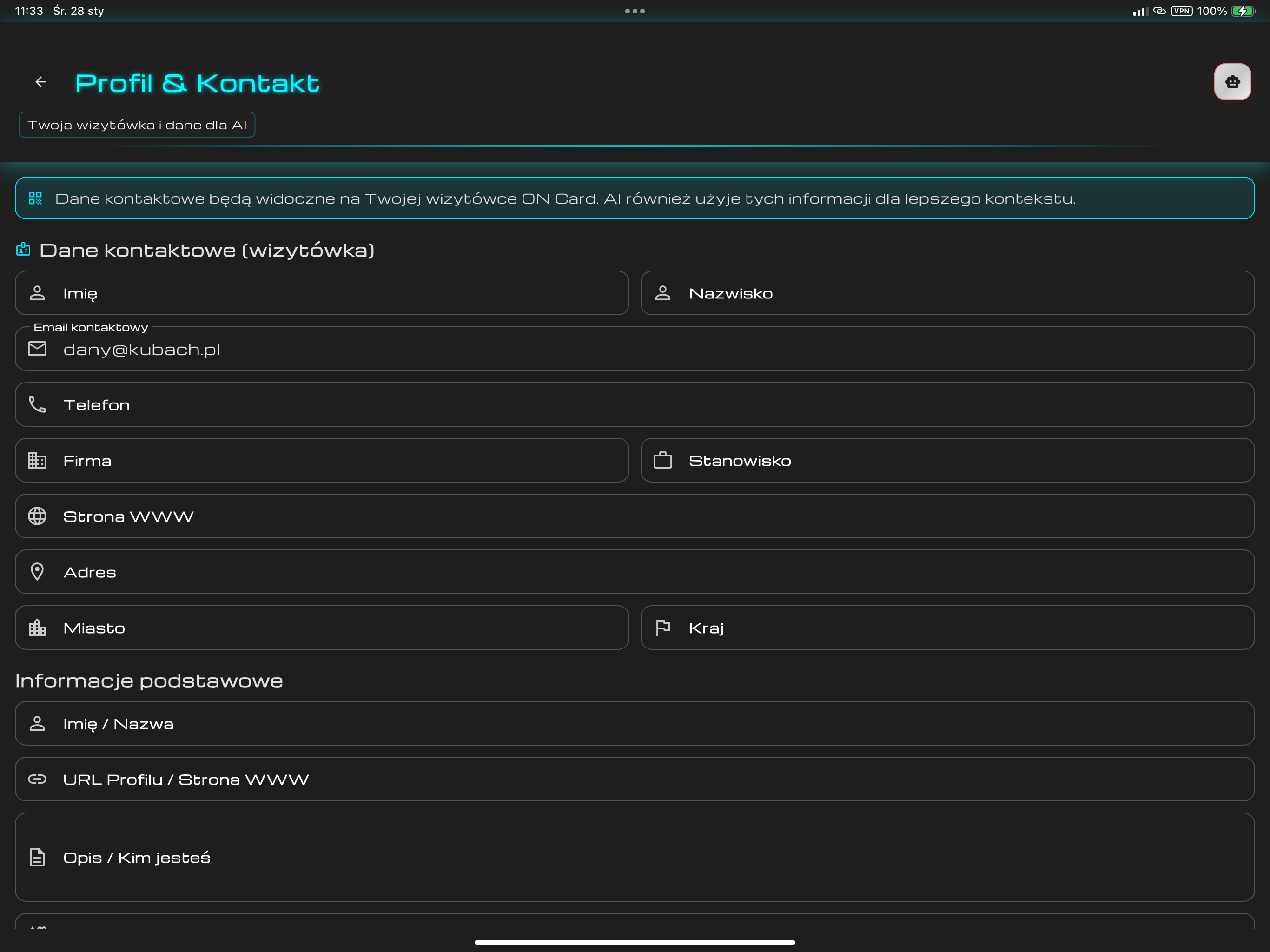Click the VPN indicator in status bar
The image size is (1270, 952).
point(1181,11)
